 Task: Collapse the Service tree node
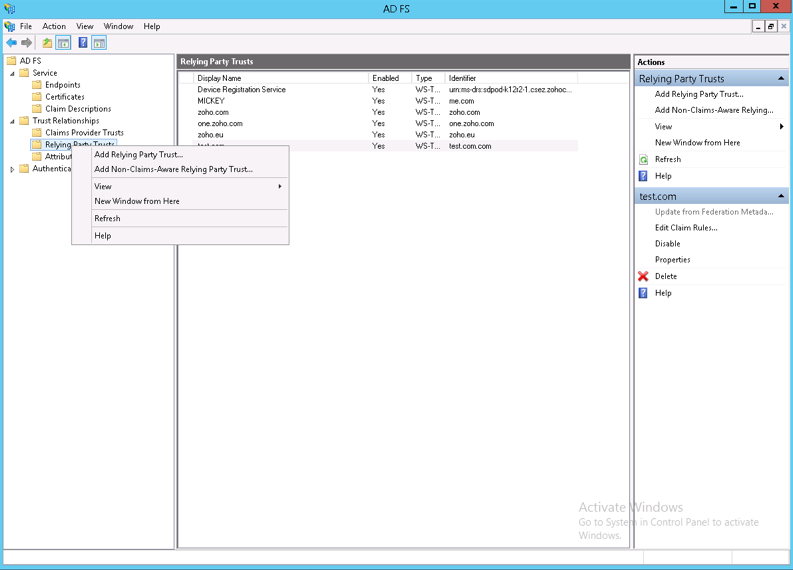13,73
